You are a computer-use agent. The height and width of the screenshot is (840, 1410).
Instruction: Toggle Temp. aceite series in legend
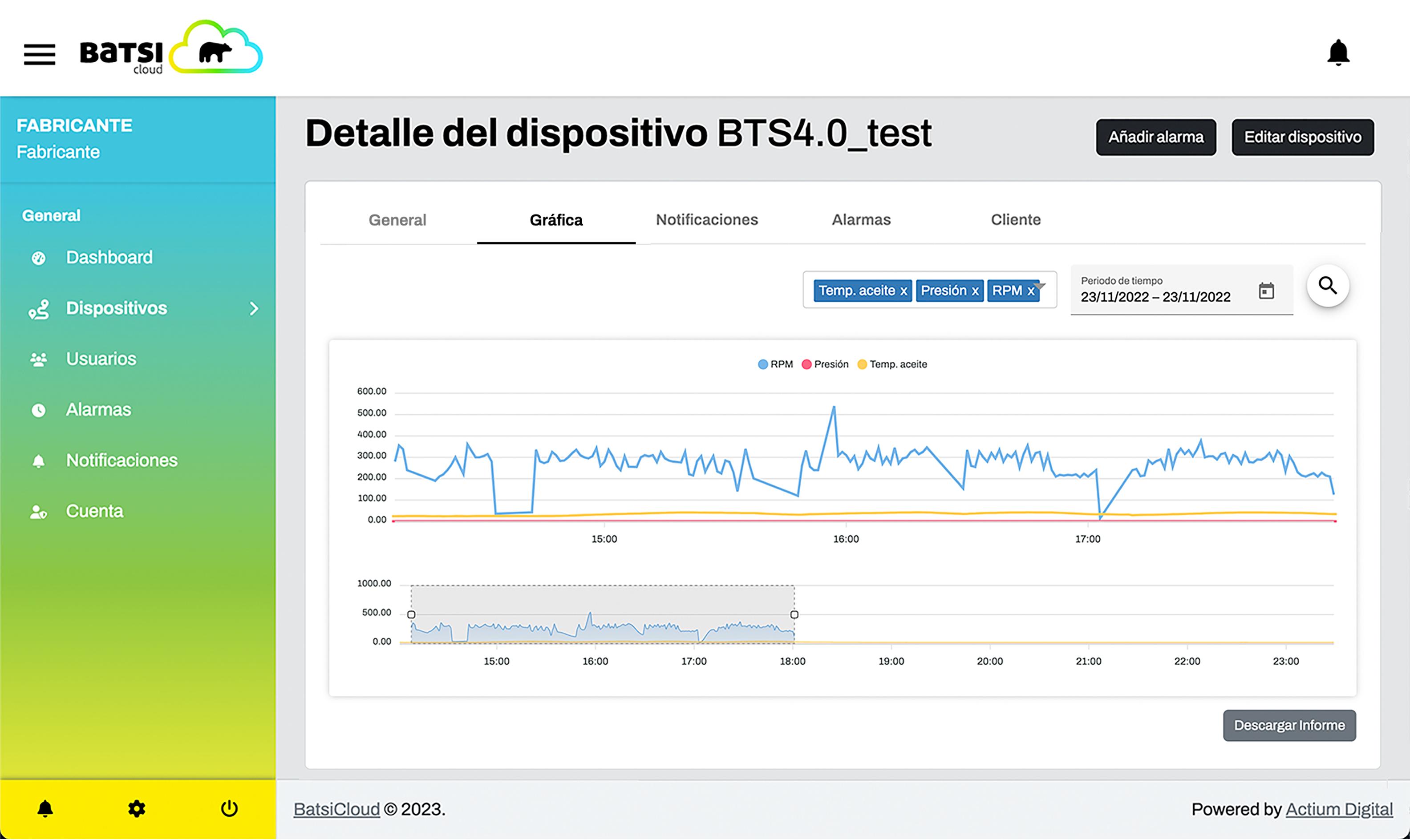tap(892, 364)
